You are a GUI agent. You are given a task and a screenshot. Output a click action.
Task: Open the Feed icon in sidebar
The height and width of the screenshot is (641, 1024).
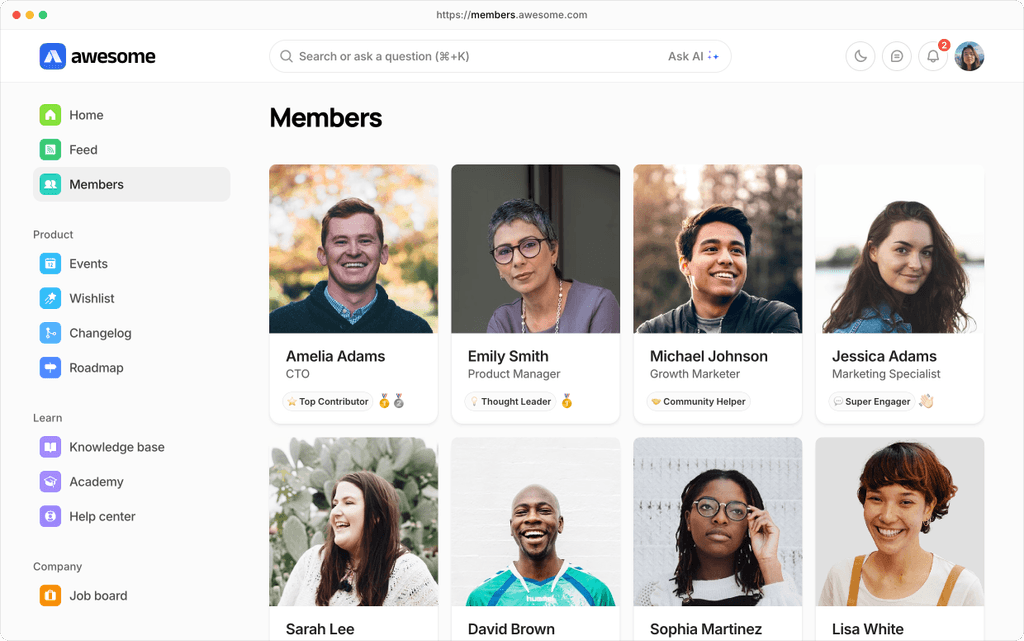50,150
